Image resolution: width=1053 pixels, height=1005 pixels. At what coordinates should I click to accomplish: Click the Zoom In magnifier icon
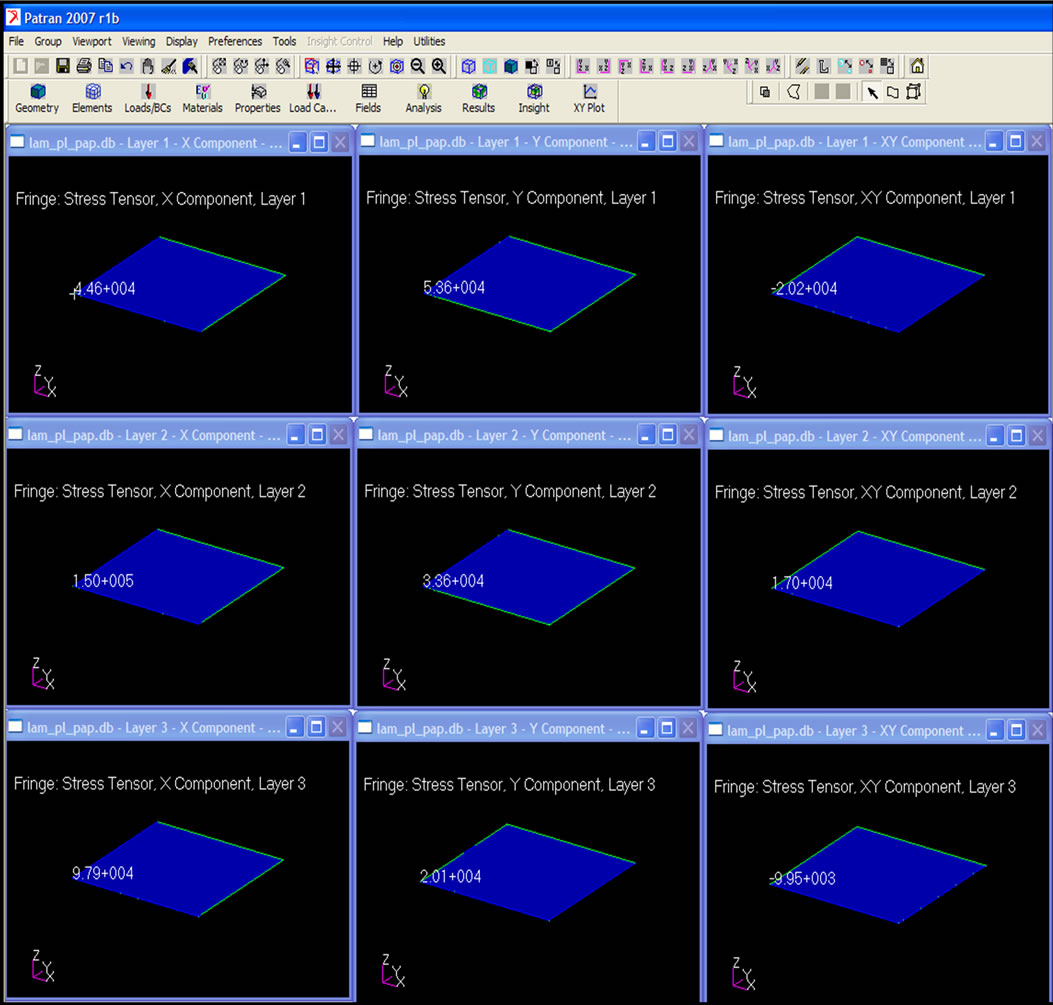(438, 66)
